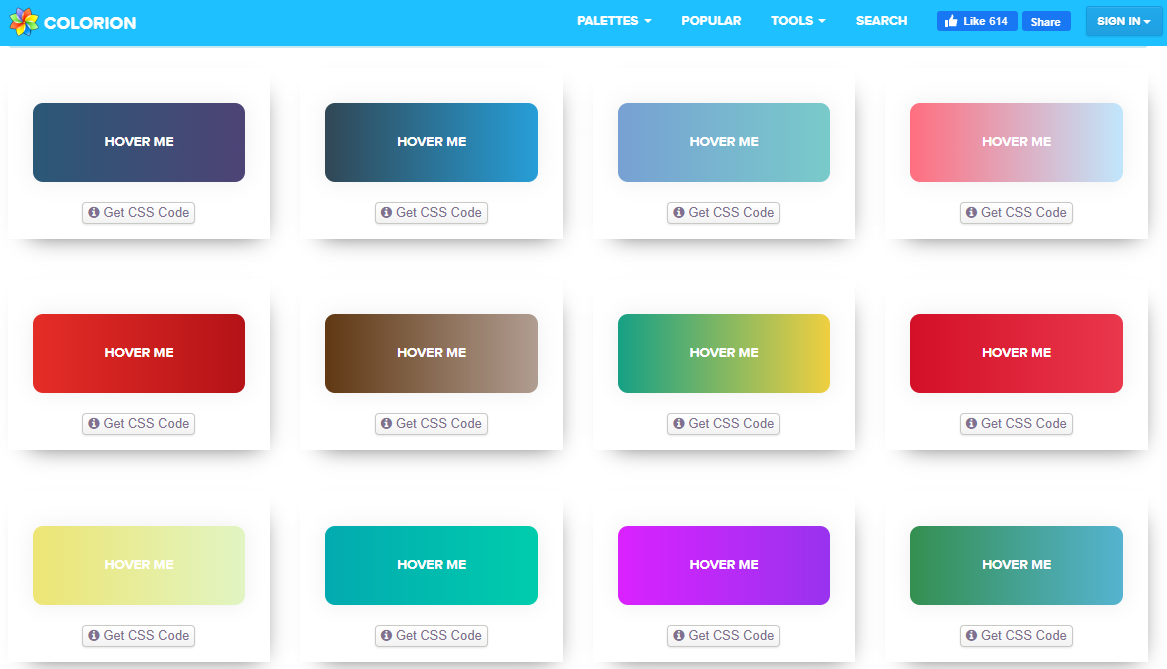Viewport: 1167px width, 669px height.
Task: Click the Facebook Like 614 button
Action: [976, 22]
